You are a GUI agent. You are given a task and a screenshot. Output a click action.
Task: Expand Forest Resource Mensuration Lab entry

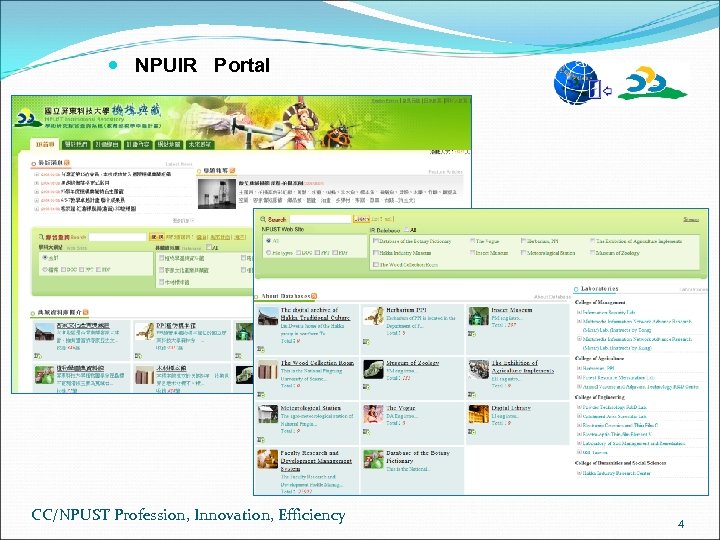pos(579,377)
